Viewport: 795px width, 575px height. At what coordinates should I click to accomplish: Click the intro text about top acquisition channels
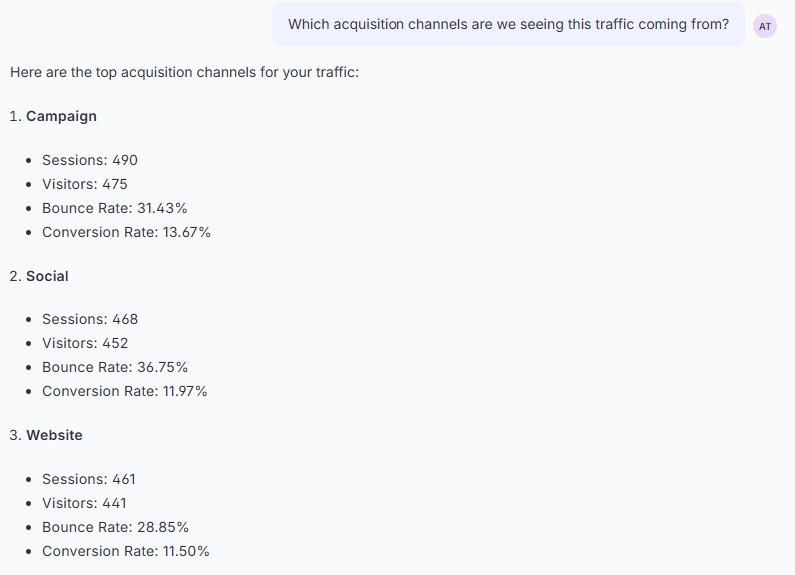click(x=185, y=73)
